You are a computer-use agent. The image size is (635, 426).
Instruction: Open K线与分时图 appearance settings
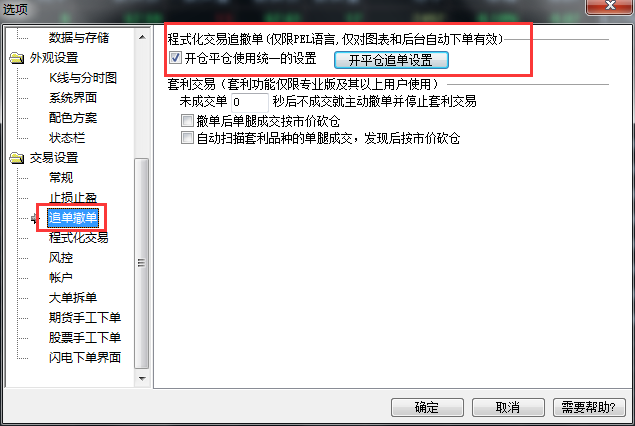point(83,78)
